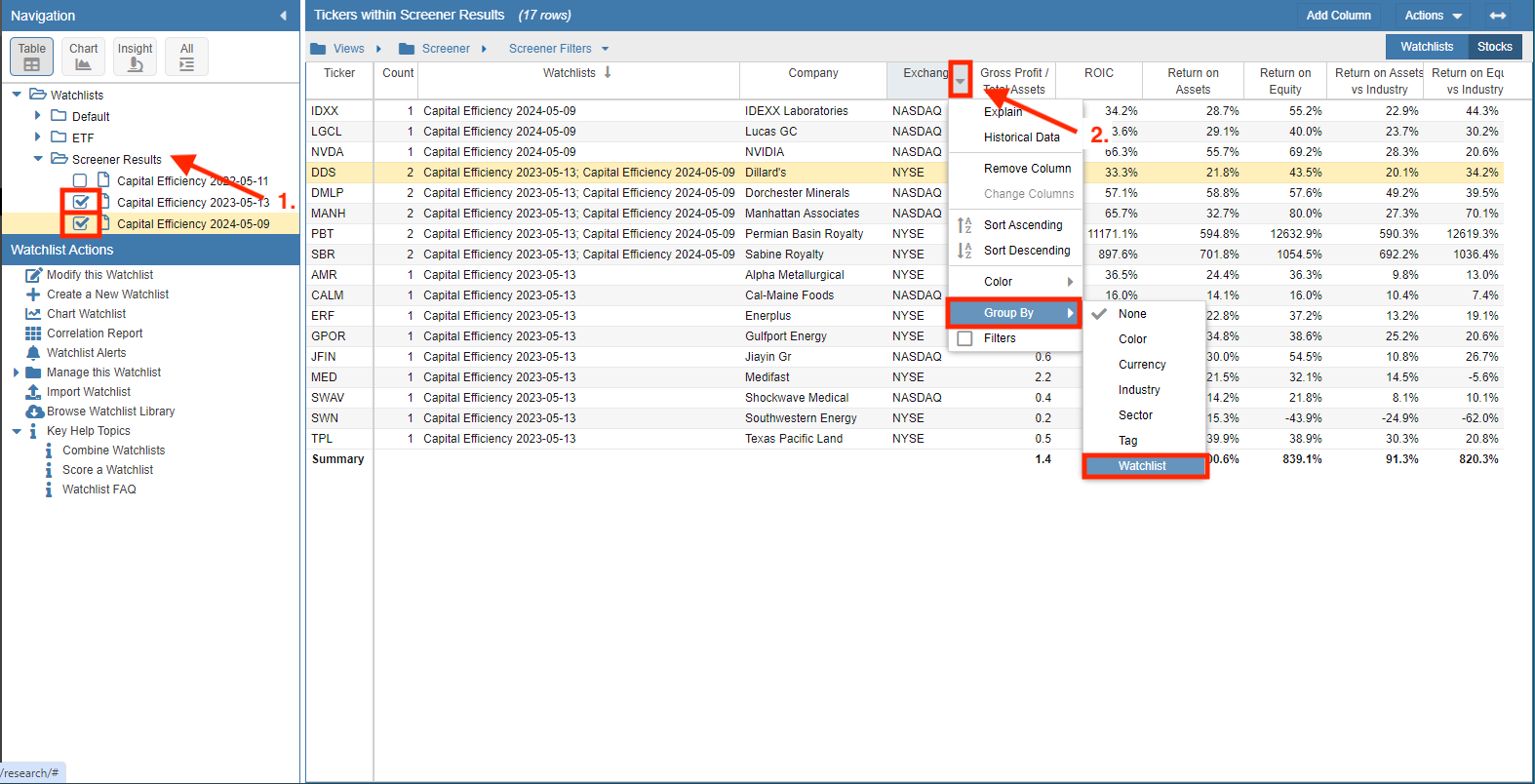The image size is (1535, 784).
Task: Open the Exchange column dropdown arrow
Action: pyautogui.click(x=961, y=81)
